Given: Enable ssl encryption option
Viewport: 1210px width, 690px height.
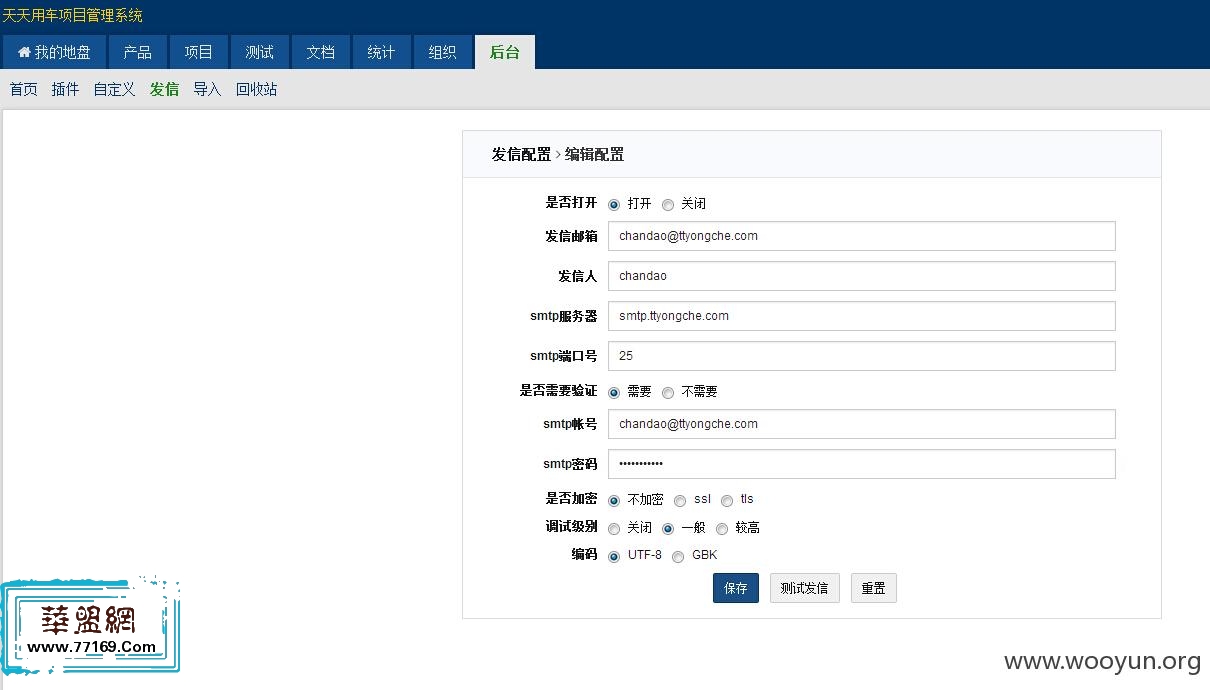Looking at the screenshot, I should click(x=680, y=500).
